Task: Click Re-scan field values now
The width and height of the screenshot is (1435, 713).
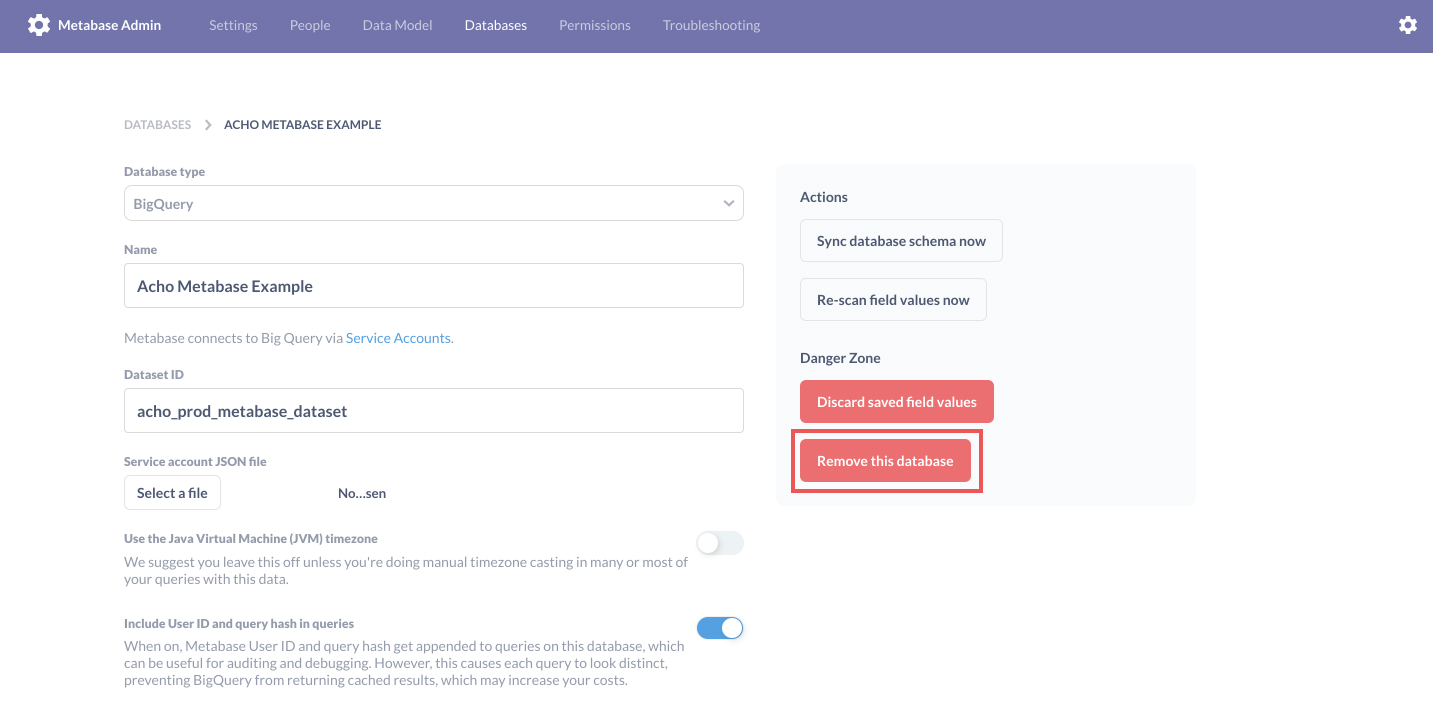Action: [x=893, y=300]
